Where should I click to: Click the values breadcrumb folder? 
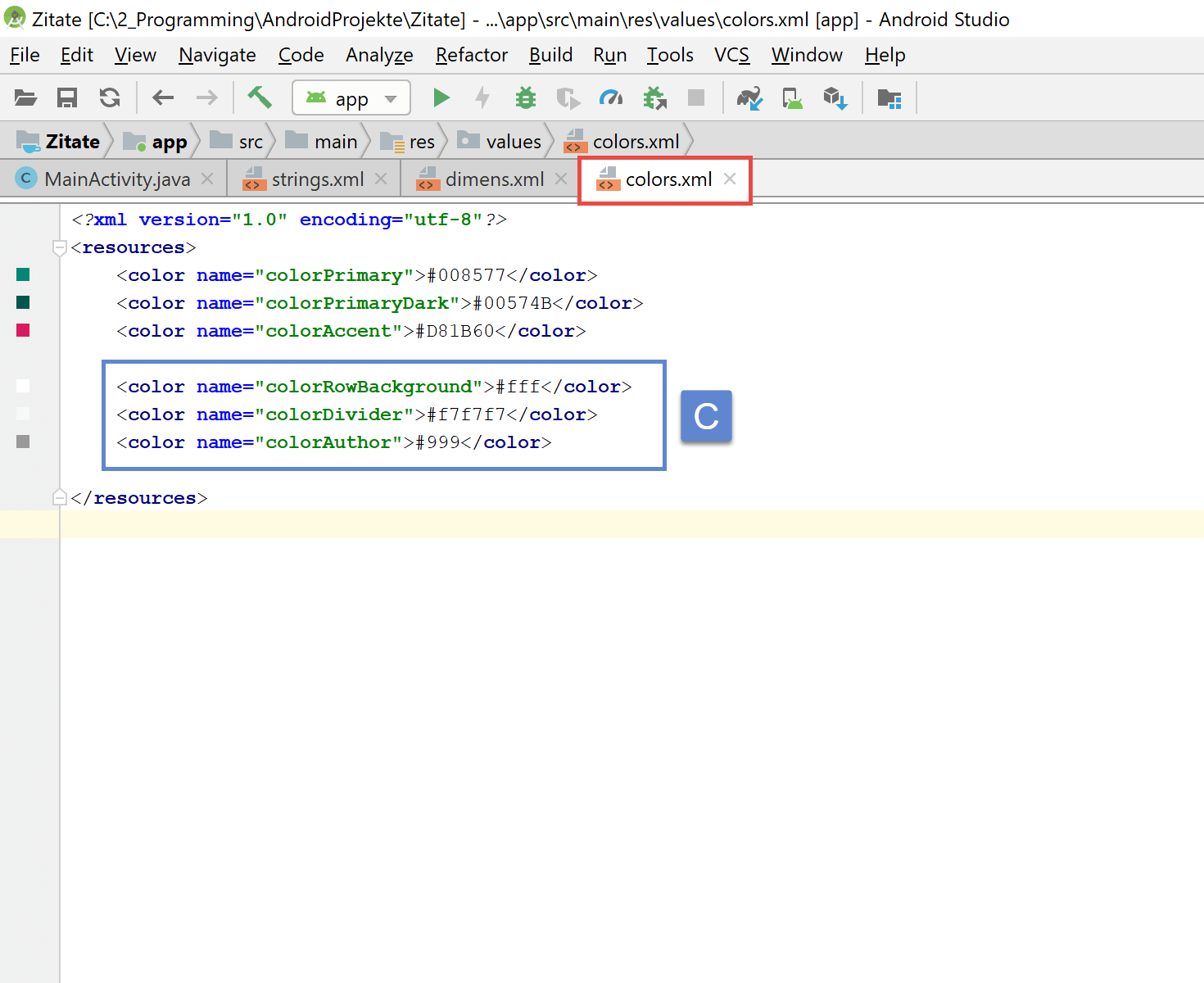point(499,141)
